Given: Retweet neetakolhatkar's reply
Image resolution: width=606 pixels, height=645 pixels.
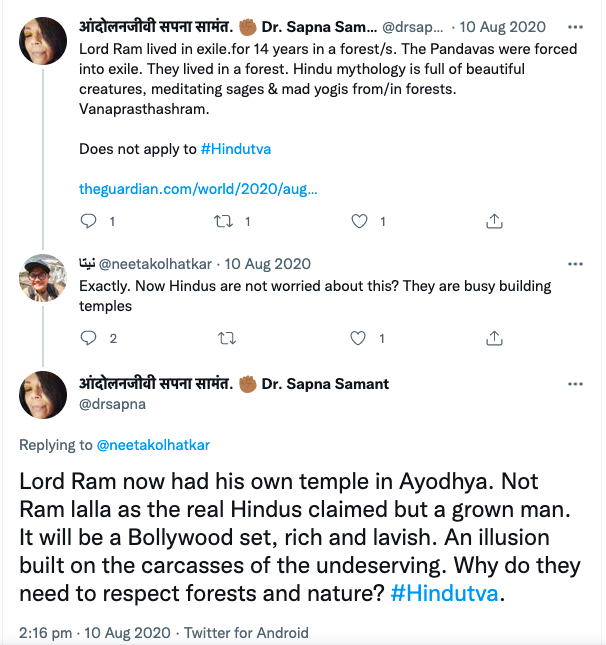Looking at the screenshot, I should click(x=226, y=339).
